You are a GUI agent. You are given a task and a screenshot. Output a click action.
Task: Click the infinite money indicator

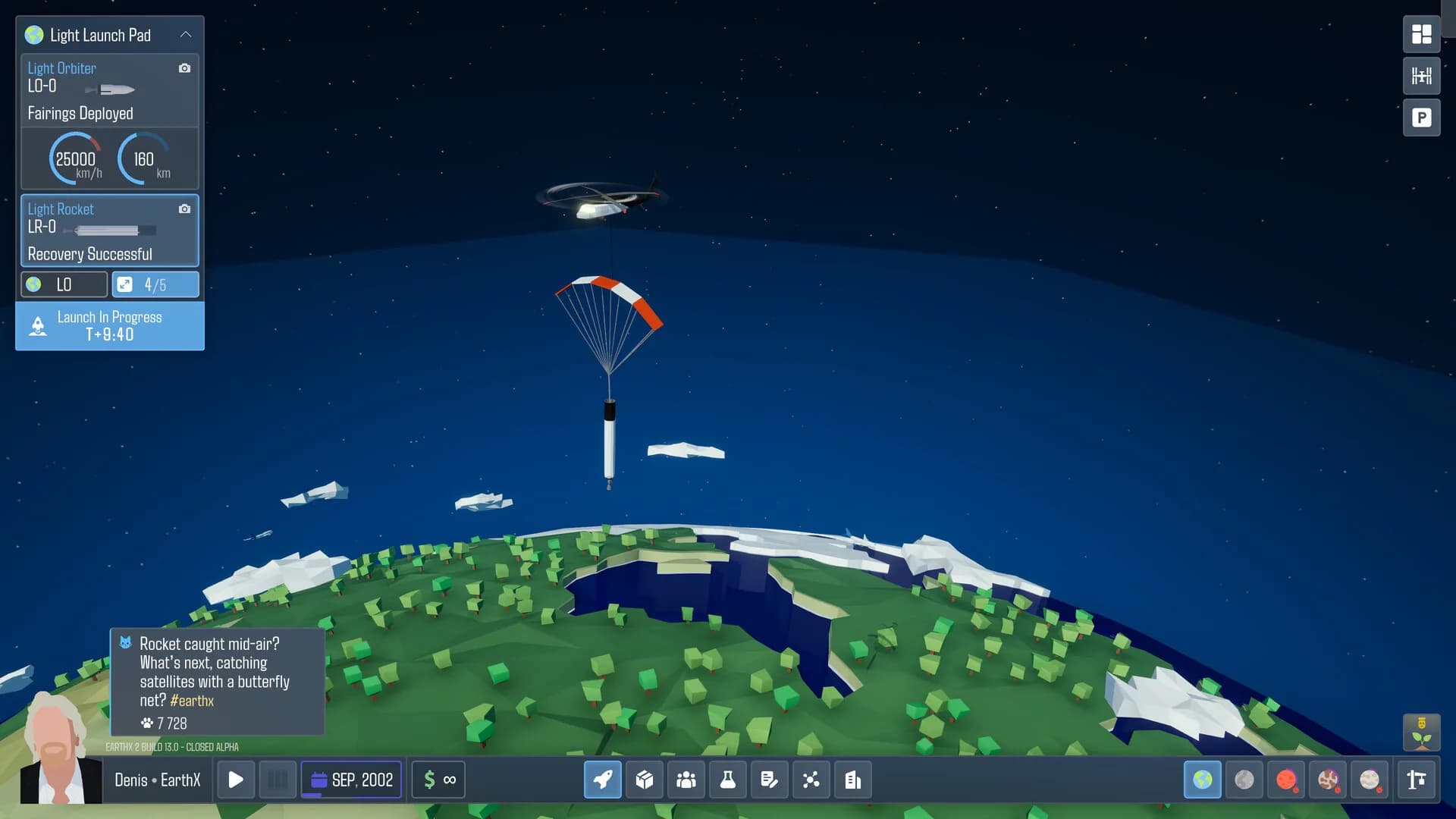[439, 780]
